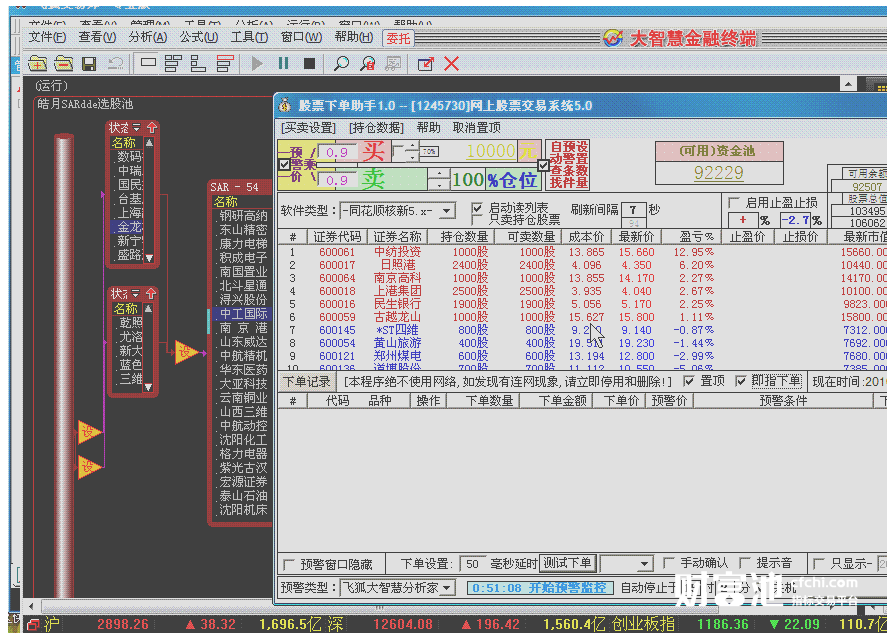
Task: Toggle checkbox beside the 元 amount field
Action: (543, 165)
